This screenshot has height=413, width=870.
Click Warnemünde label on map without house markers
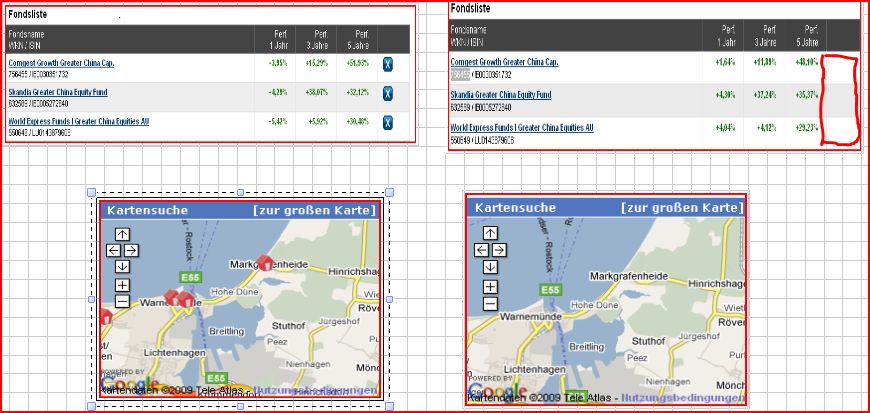coord(532,317)
